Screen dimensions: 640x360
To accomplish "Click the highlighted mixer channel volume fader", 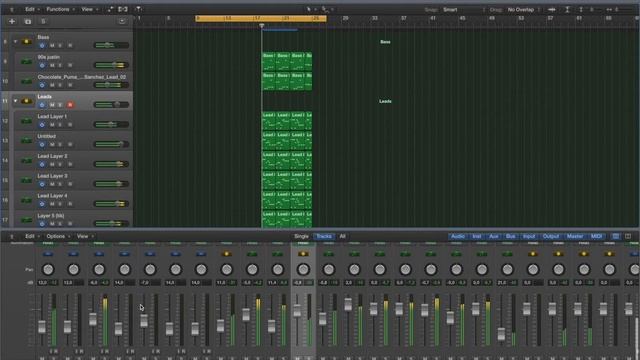I will click(x=297, y=311).
